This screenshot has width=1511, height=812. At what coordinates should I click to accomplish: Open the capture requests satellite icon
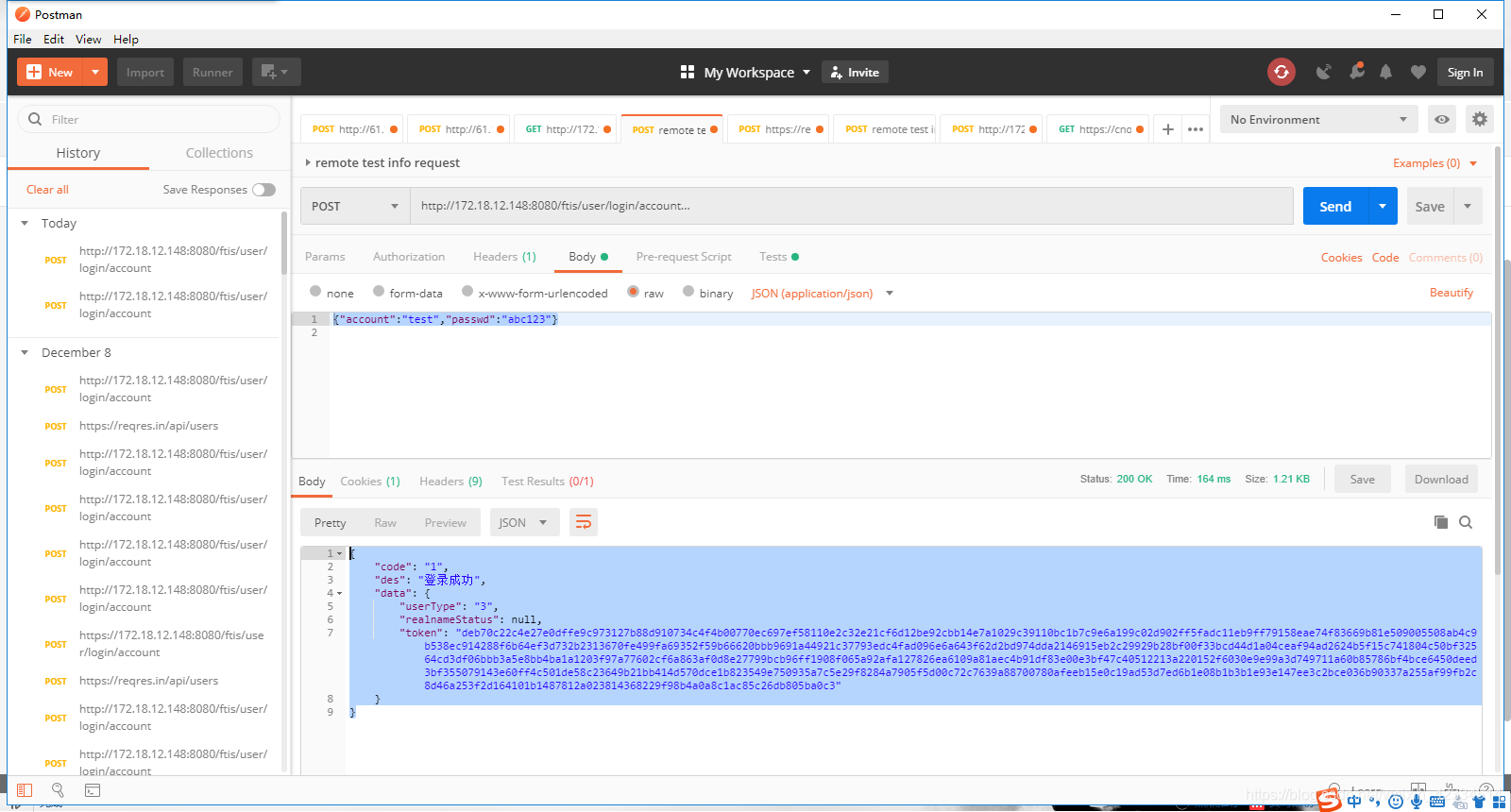1324,72
